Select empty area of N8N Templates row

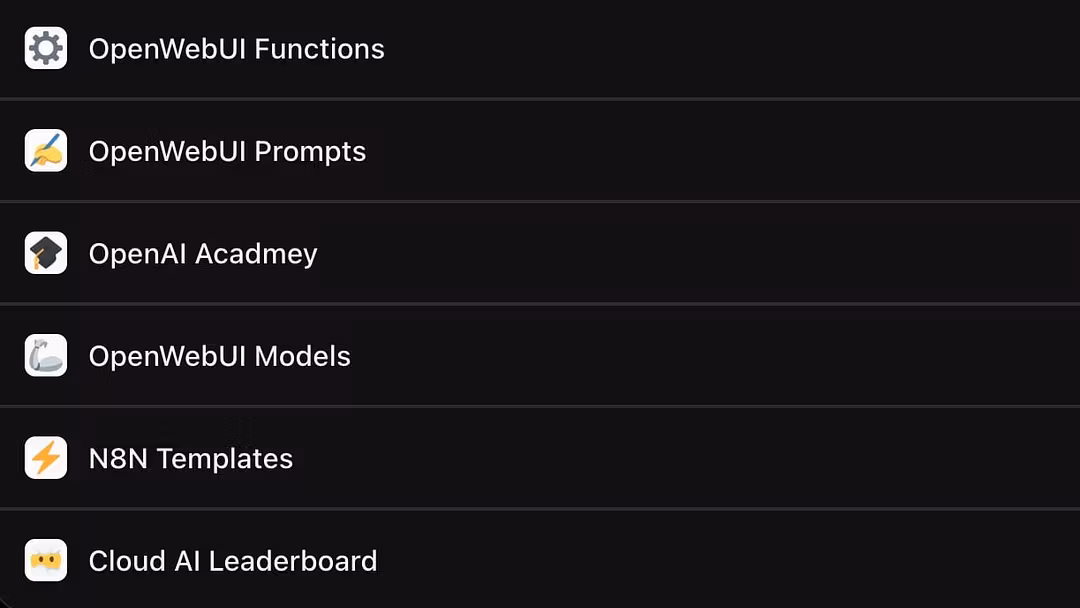pyautogui.click(x=689, y=459)
